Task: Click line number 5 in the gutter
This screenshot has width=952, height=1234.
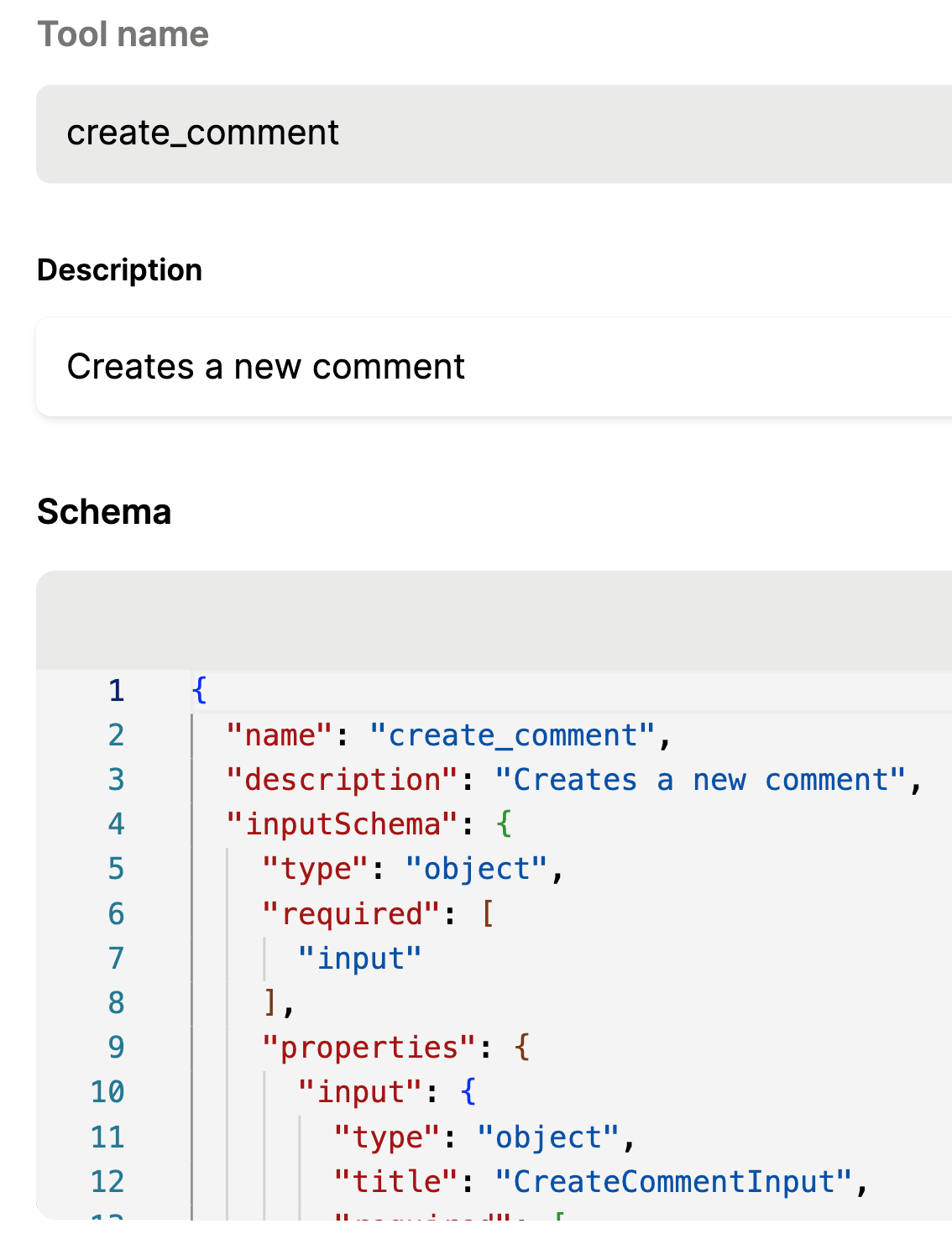Action: point(116,869)
